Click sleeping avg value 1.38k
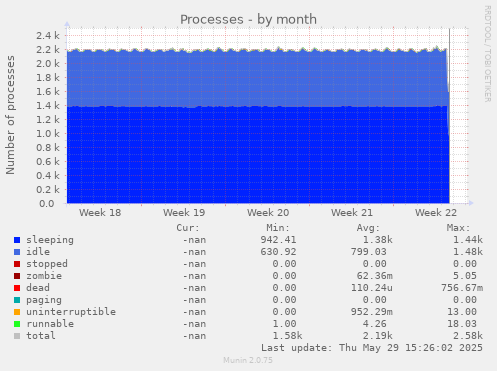Screen dimensions: 497x371 tap(378, 240)
